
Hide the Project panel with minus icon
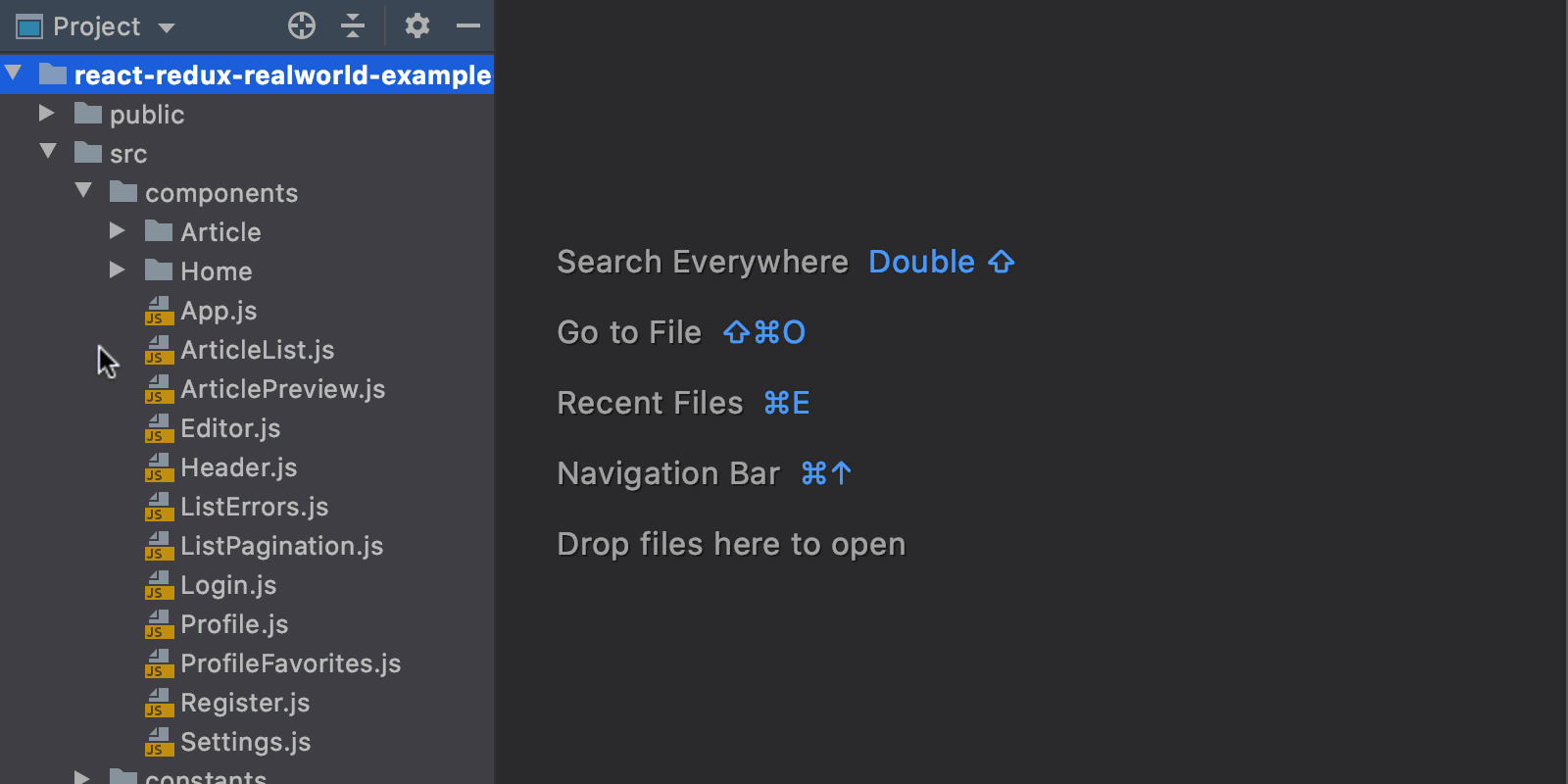pyautogui.click(x=468, y=25)
